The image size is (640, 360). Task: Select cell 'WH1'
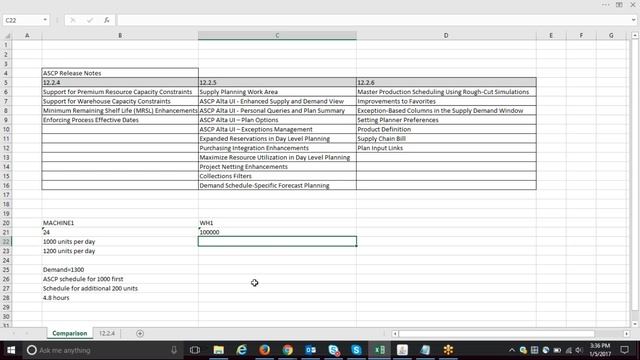click(277, 223)
